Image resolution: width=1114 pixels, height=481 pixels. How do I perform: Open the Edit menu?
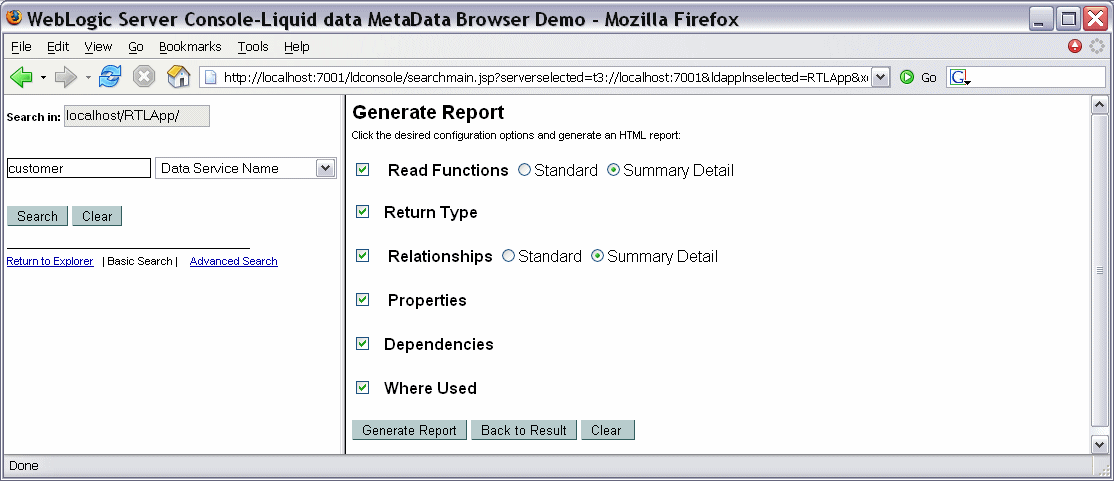coord(58,47)
